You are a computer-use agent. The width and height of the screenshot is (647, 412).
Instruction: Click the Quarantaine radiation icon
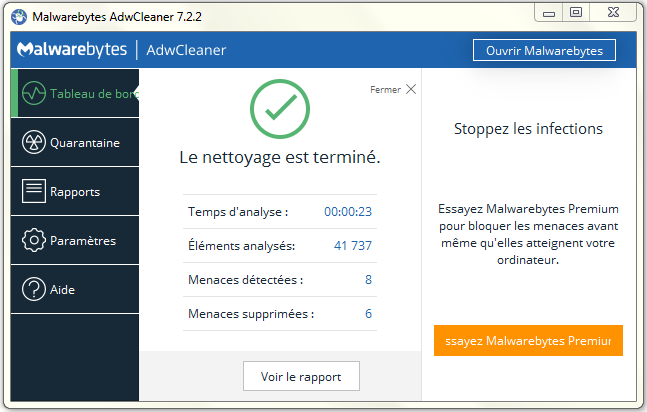34,142
